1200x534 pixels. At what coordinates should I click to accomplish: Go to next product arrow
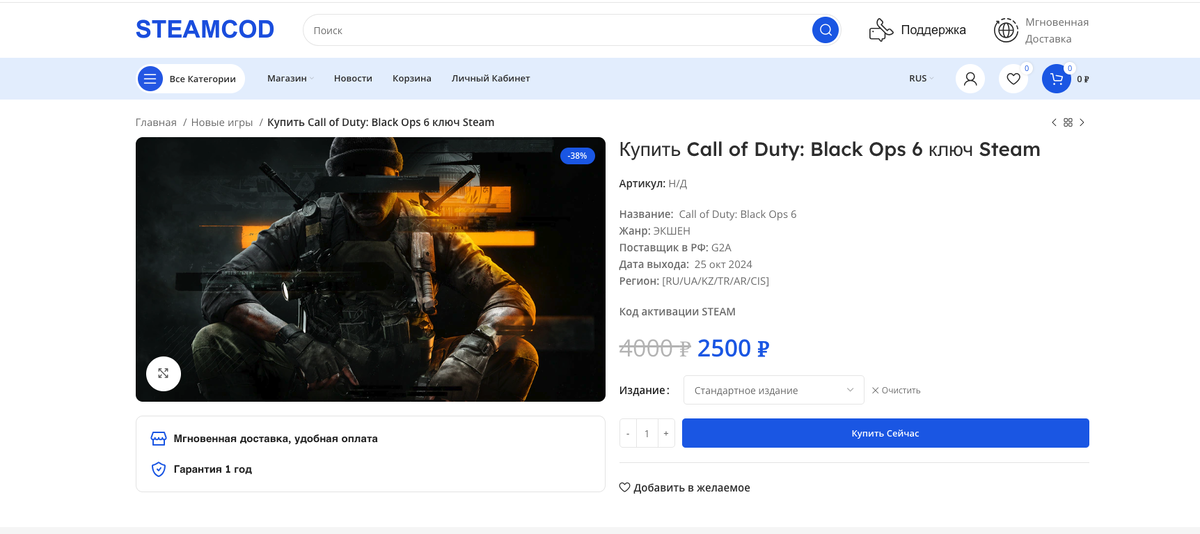click(x=1082, y=122)
